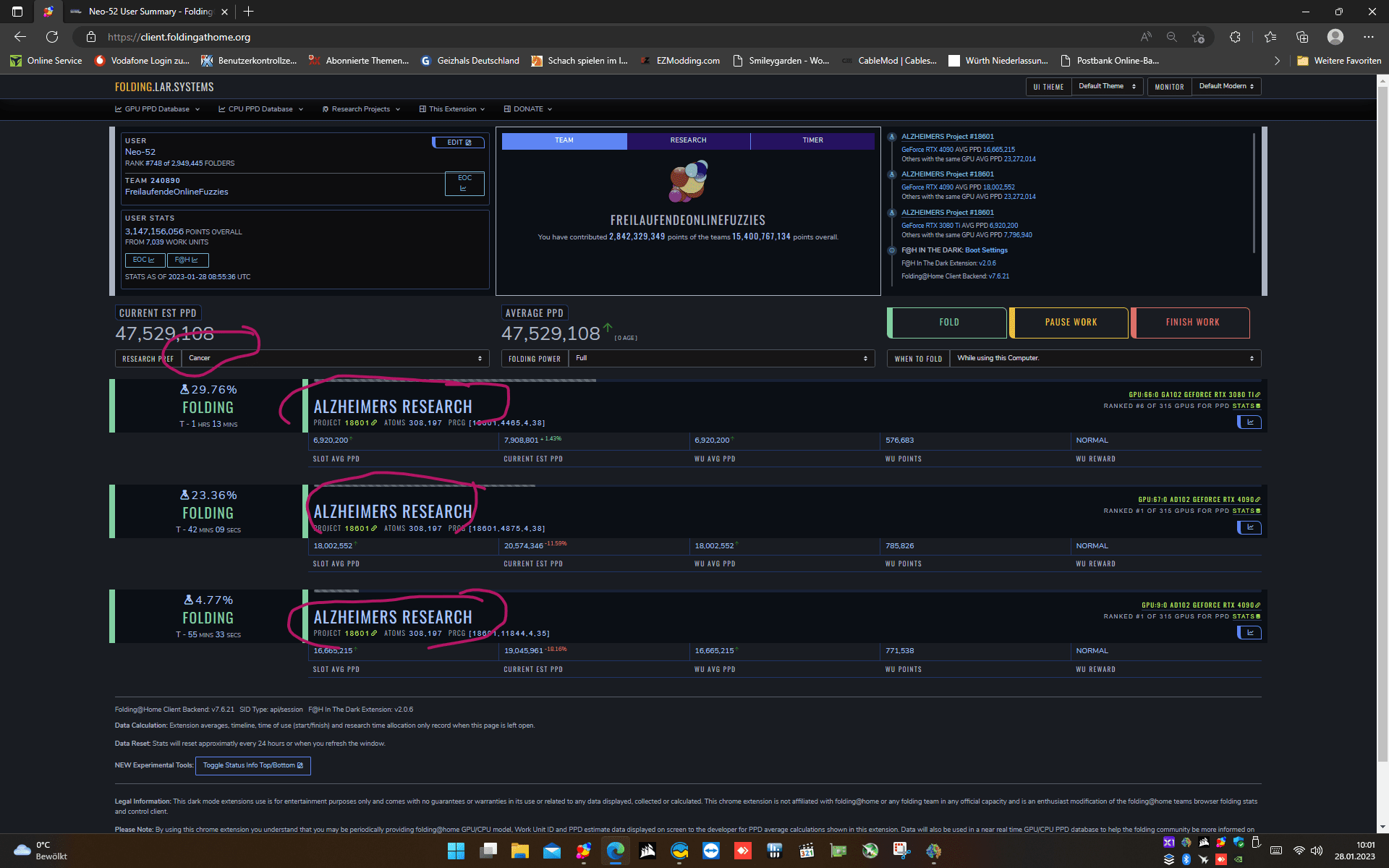Open Corsair iCUE from taskbar
Viewport: 1389px width, 868px height.
click(x=647, y=851)
